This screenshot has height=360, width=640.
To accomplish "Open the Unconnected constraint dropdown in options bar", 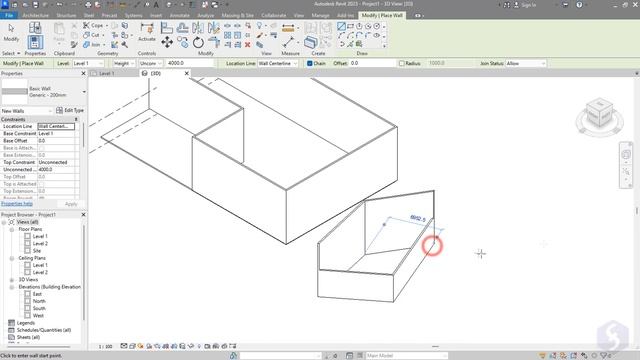I will click(150, 63).
